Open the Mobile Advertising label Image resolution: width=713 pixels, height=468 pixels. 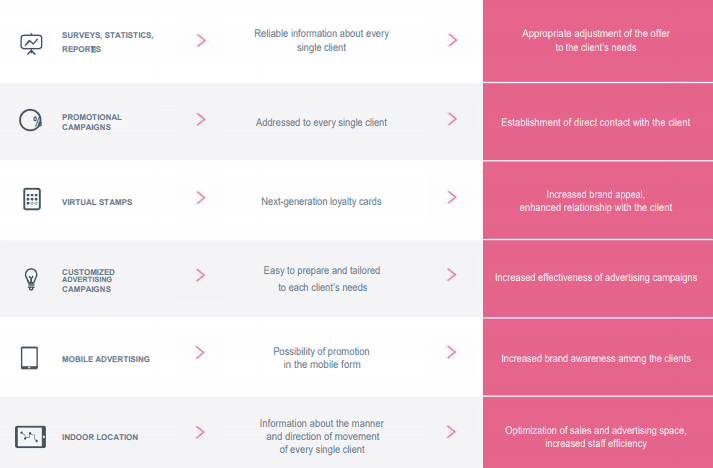(106, 358)
